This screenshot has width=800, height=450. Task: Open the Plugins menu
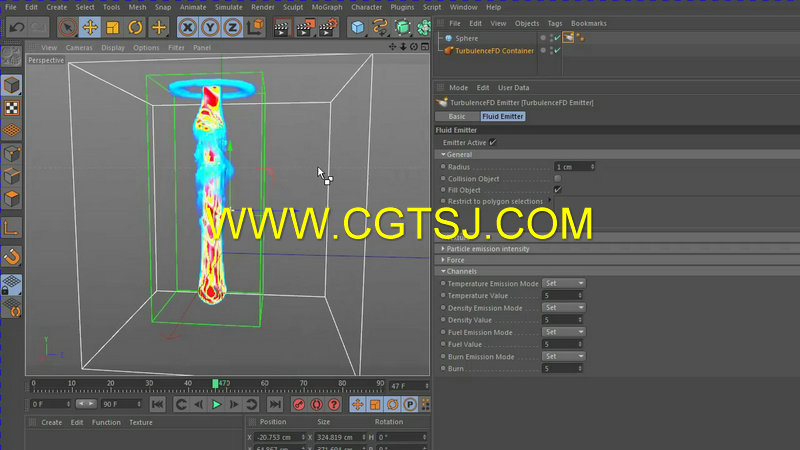click(402, 7)
